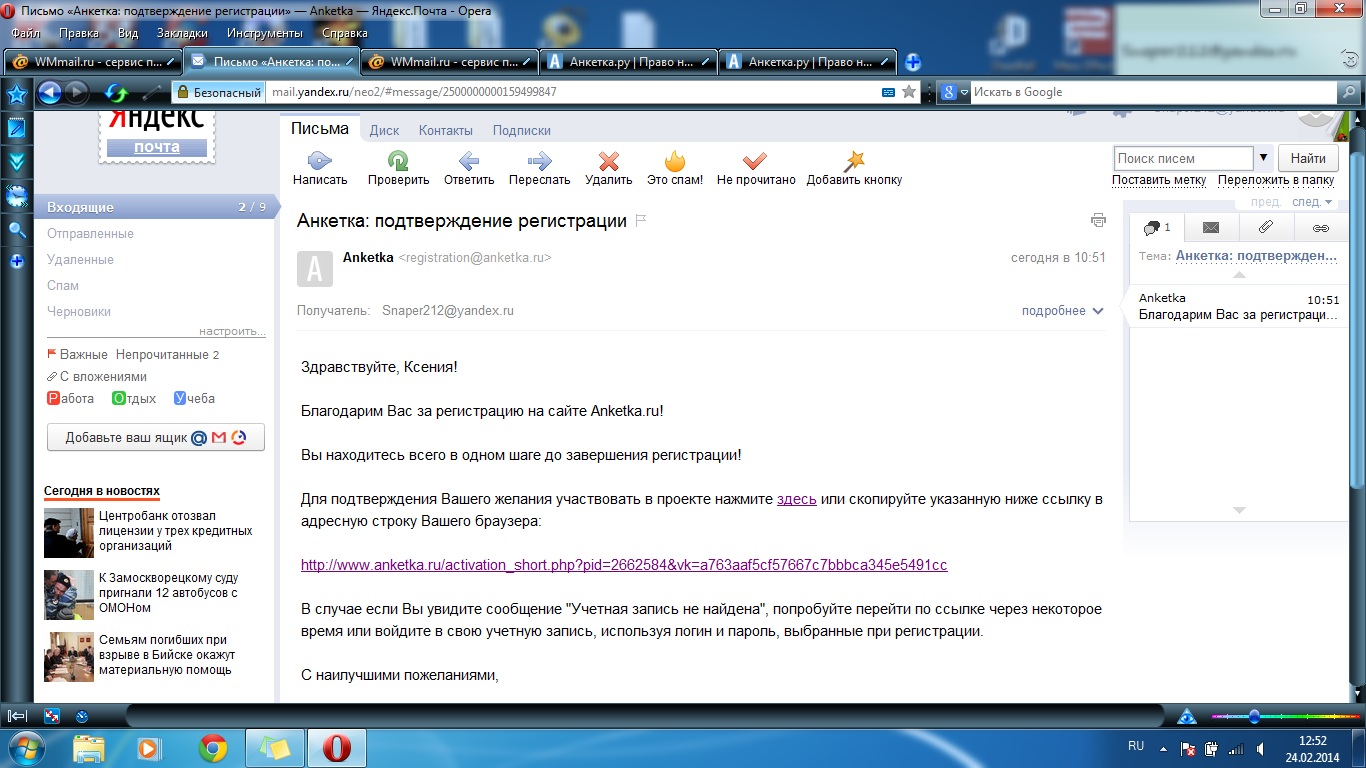This screenshot has height=768, width=1366.
Task: Click the plus add-panel icon in sidebar
Action: (x=17, y=262)
